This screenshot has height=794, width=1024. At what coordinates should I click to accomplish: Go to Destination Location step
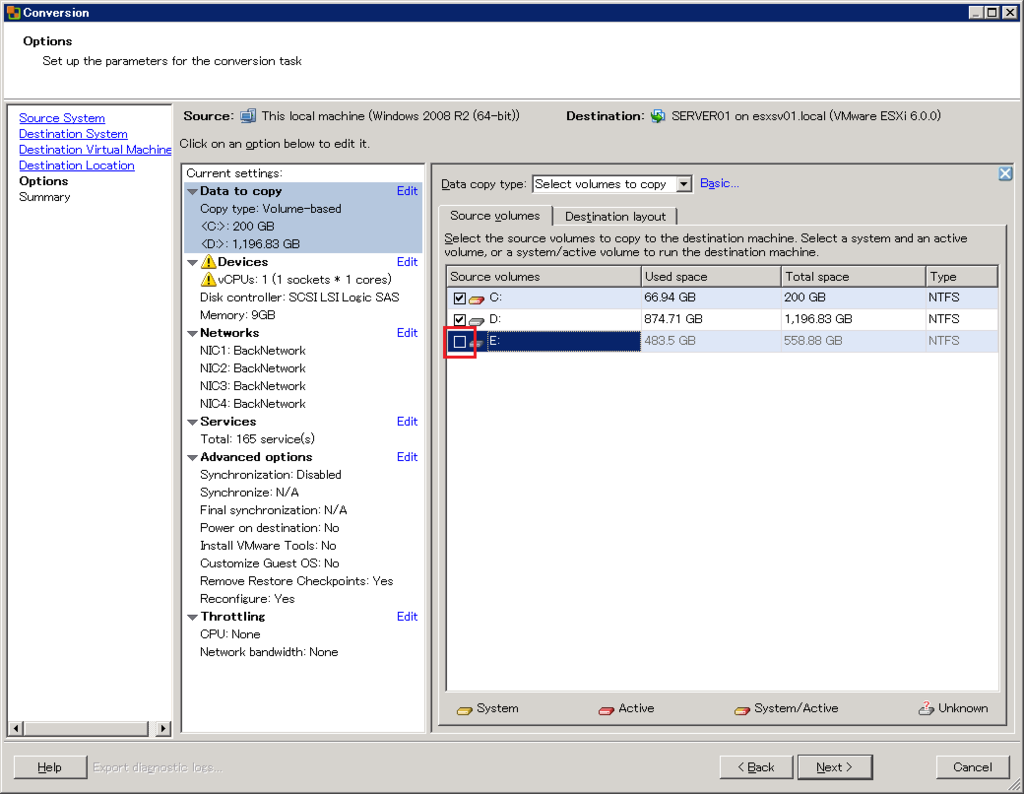click(76, 166)
